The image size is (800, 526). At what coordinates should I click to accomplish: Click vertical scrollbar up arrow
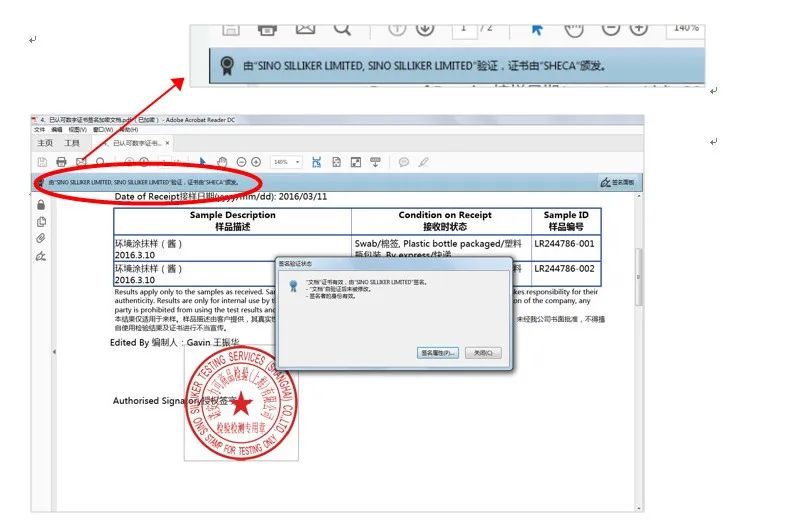pos(638,197)
